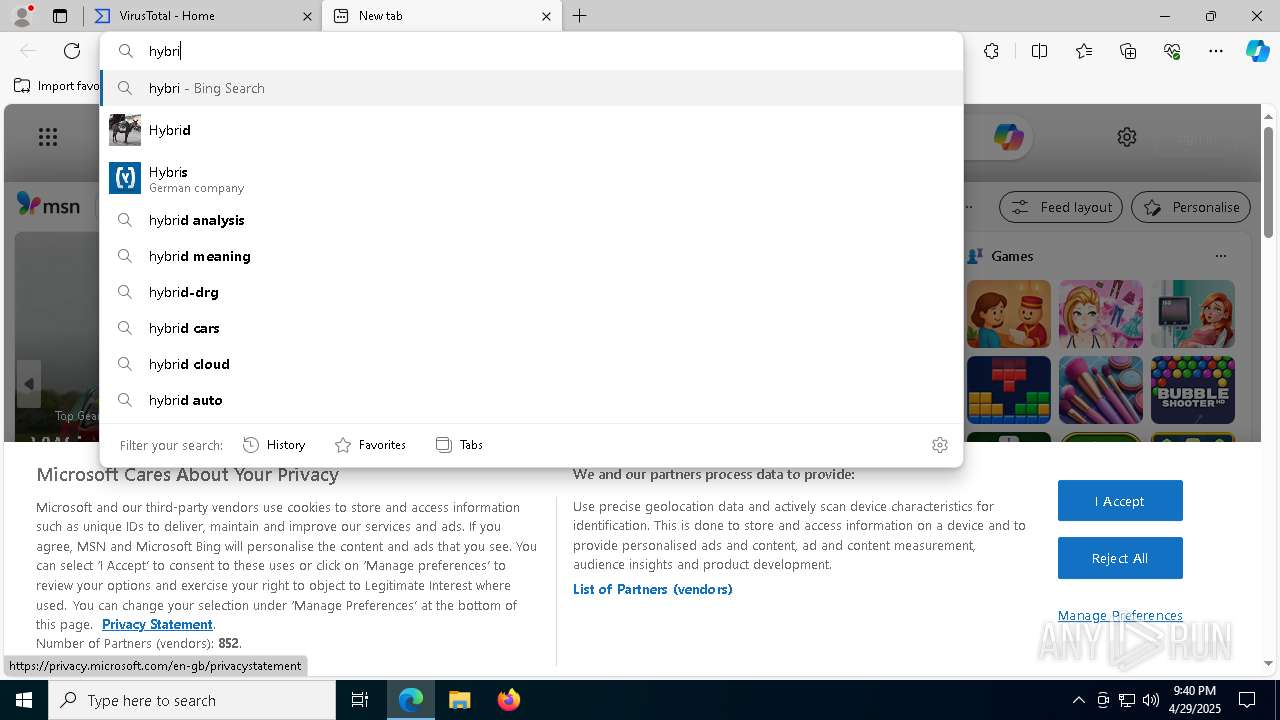Viewport: 1280px width, 720px height.
Task: Open the Bubble Shooter game thumbnail
Action: pos(1193,390)
